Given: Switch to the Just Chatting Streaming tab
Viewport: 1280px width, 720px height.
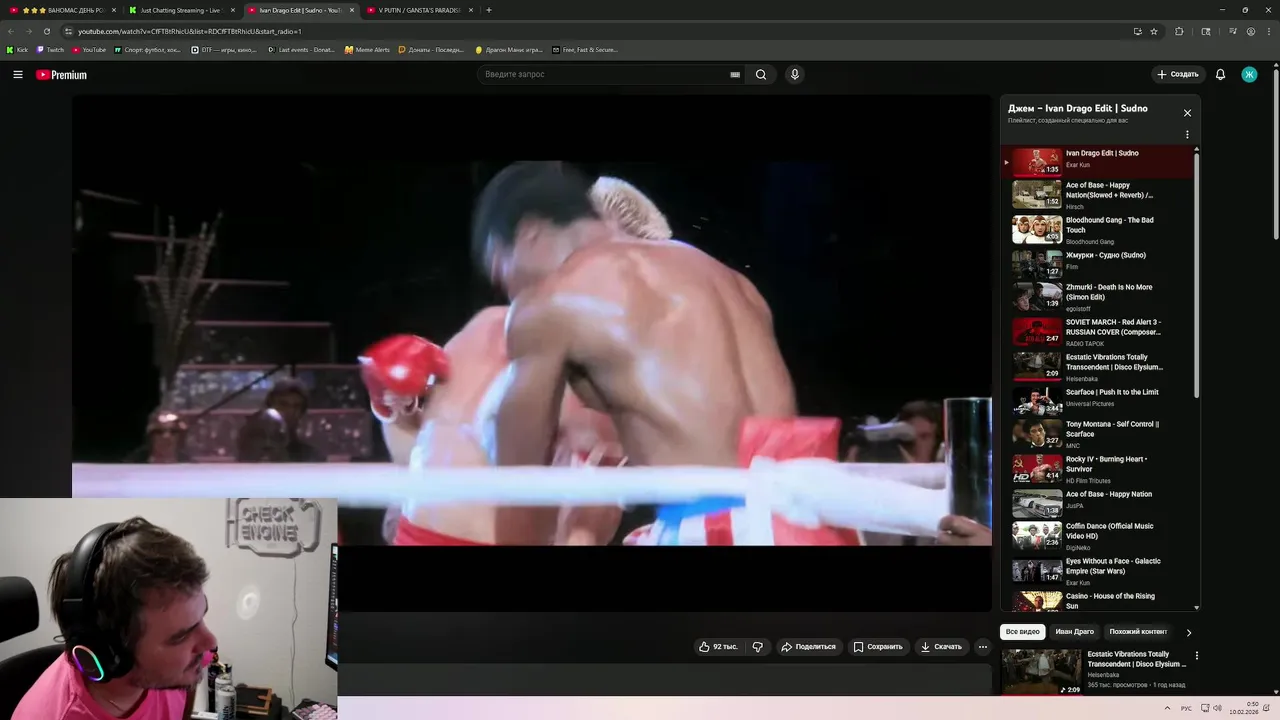Looking at the screenshot, I should pos(180,10).
